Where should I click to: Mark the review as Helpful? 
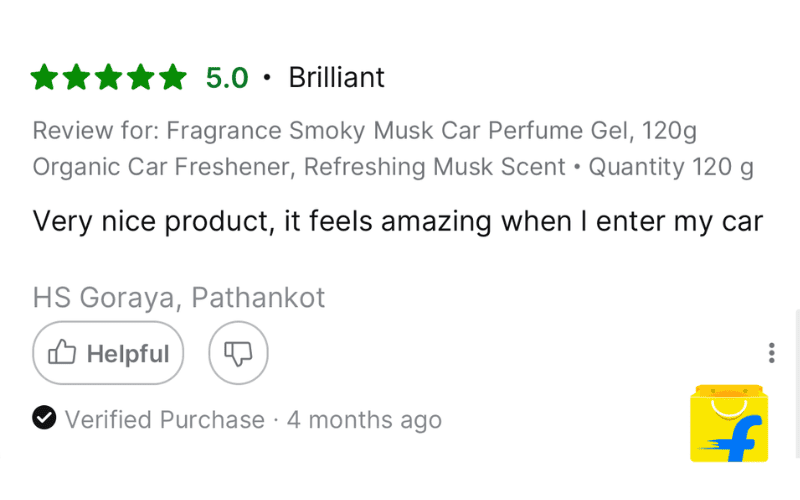(108, 353)
